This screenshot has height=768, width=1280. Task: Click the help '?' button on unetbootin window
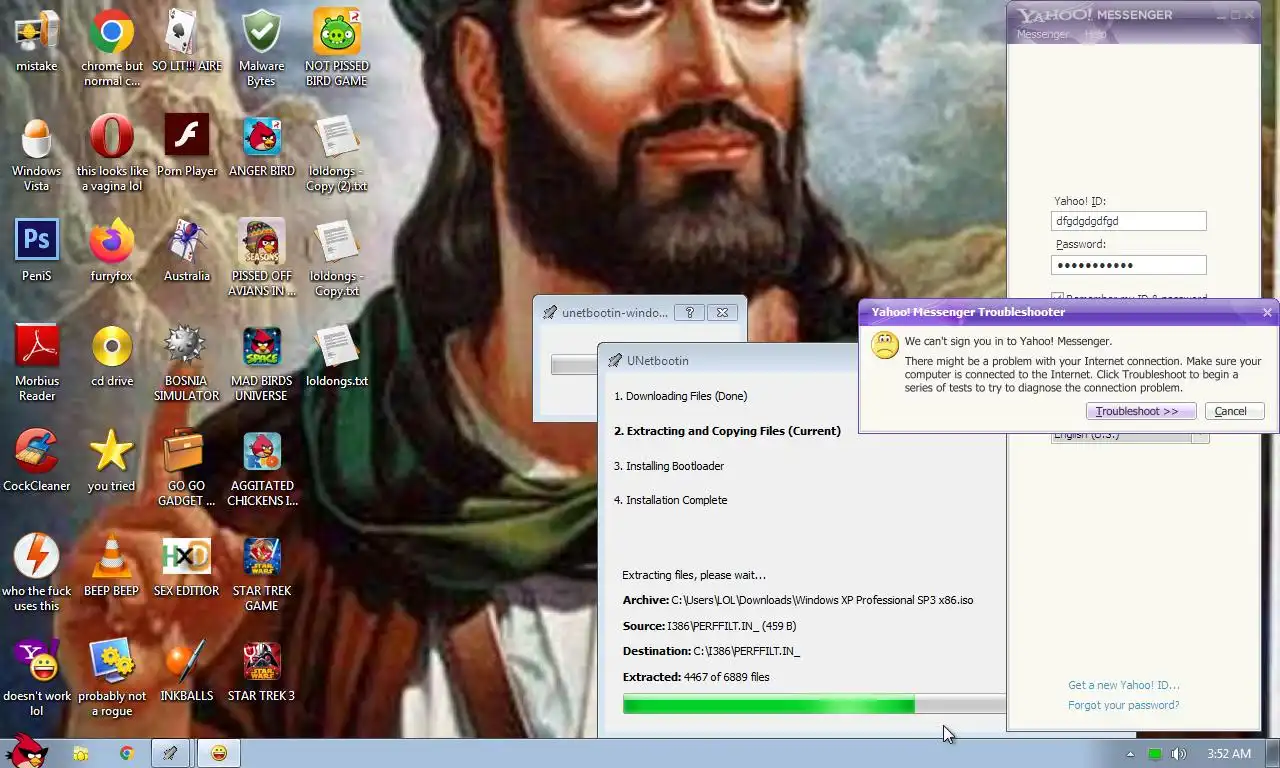tap(689, 312)
